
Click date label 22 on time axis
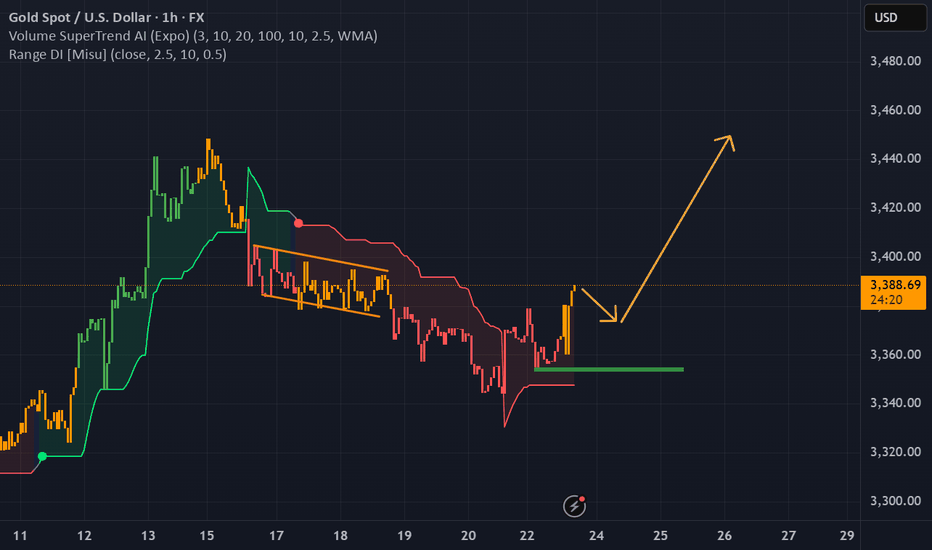[x=527, y=536]
